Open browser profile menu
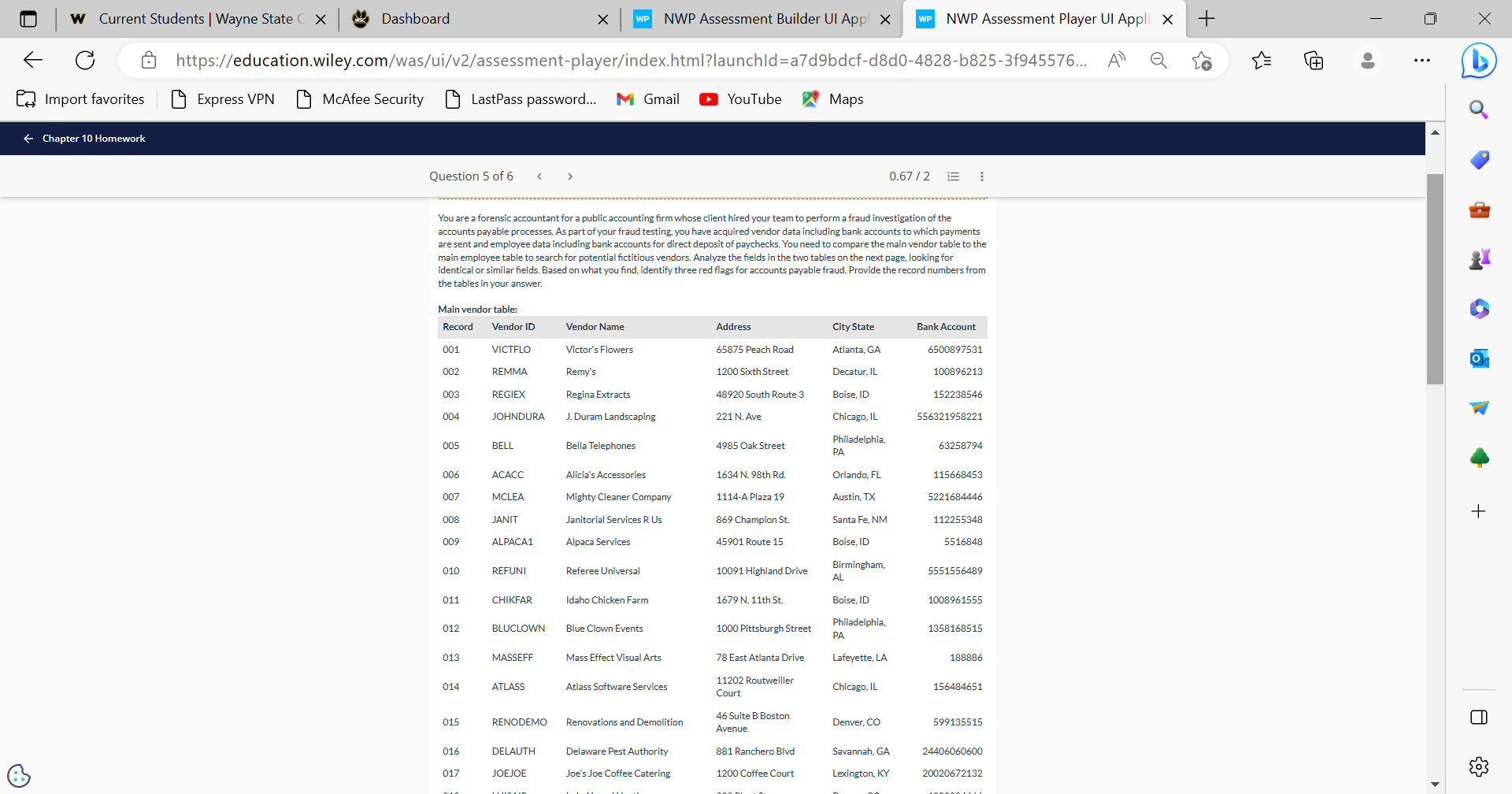The width and height of the screenshot is (1512, 794). (1368, 60)
